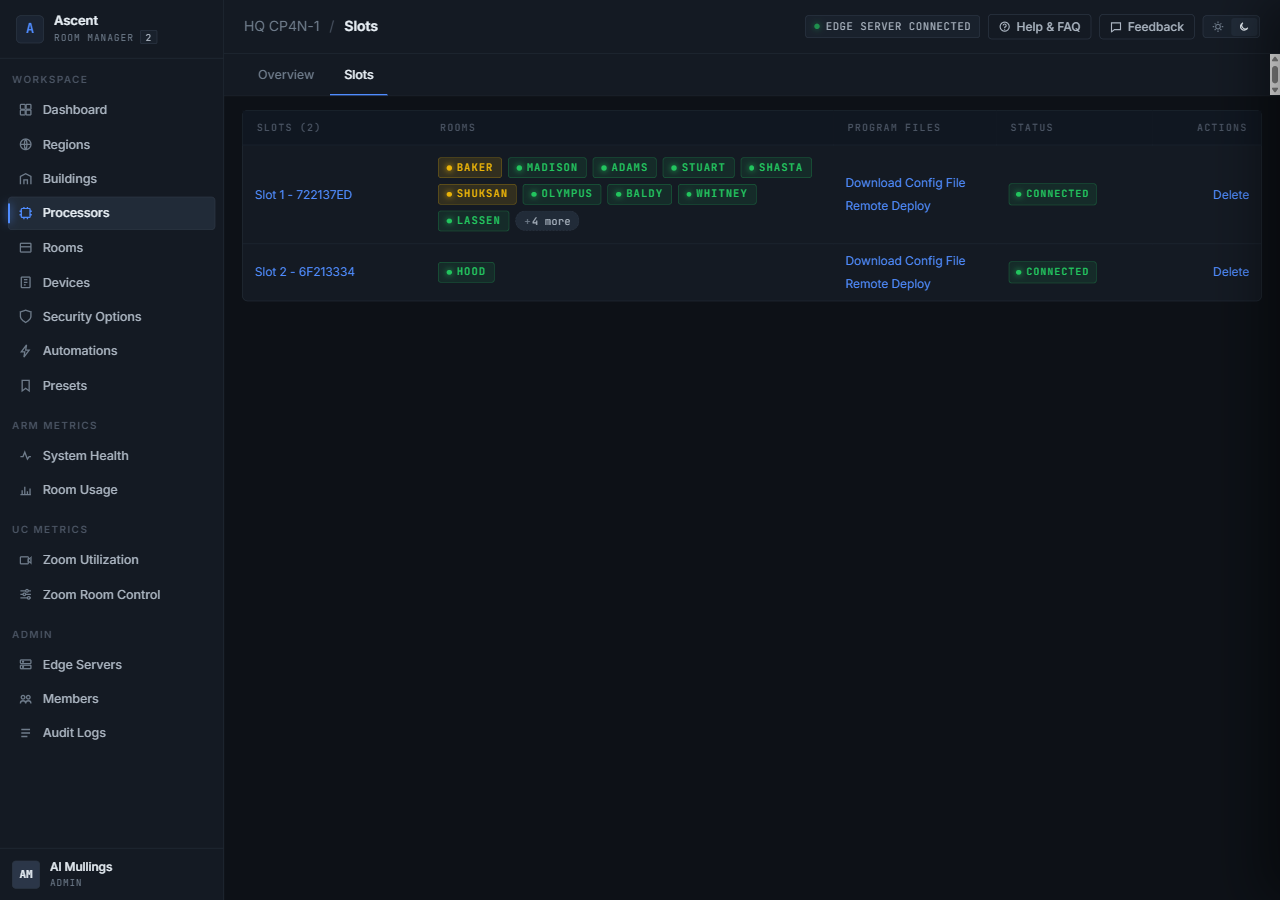Viewport: 1280px width, 900px height.
Task: Click the SHASTA room tag
Action: pos(776,168)
